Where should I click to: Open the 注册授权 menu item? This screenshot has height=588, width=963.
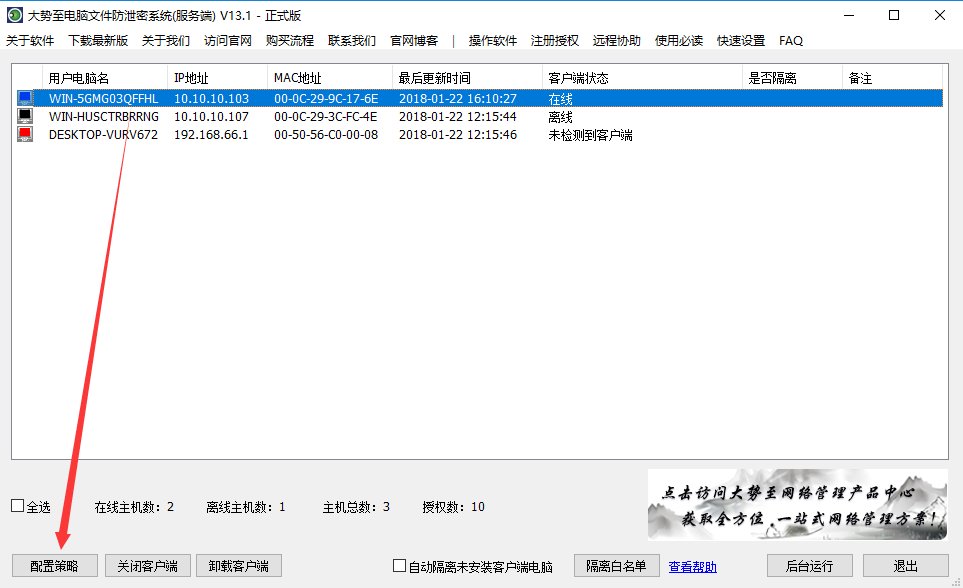tap(554, 41)
